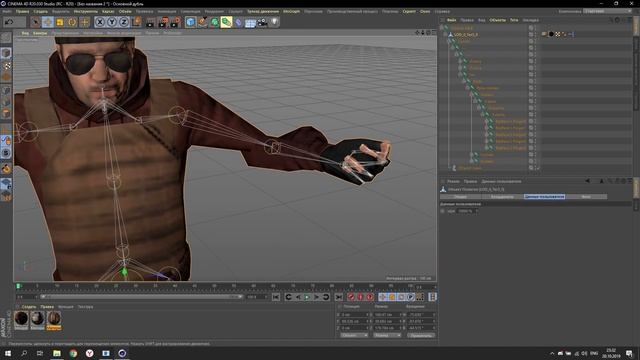Click the highlighted green modeling objects icon

pyautogui.click(x=226, y=22)
